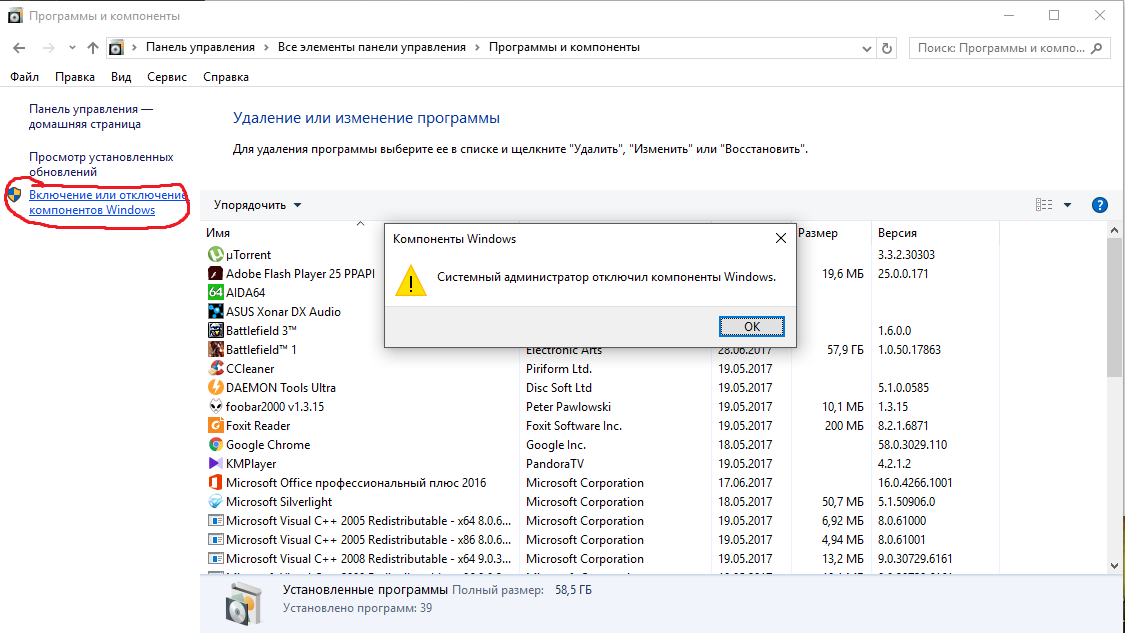
Task: Click the KMPlayer icon
Action: [x=215, y=464]
